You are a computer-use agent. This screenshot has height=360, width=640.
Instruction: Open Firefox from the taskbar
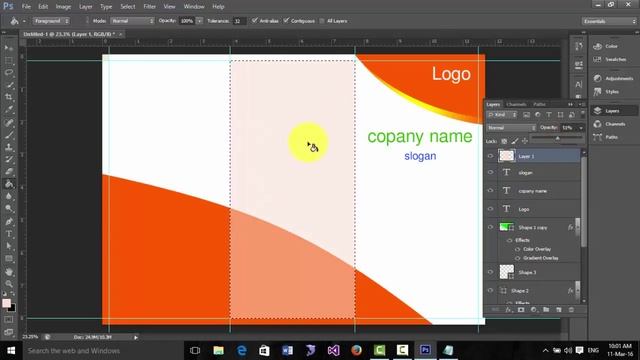coord(356,350)
